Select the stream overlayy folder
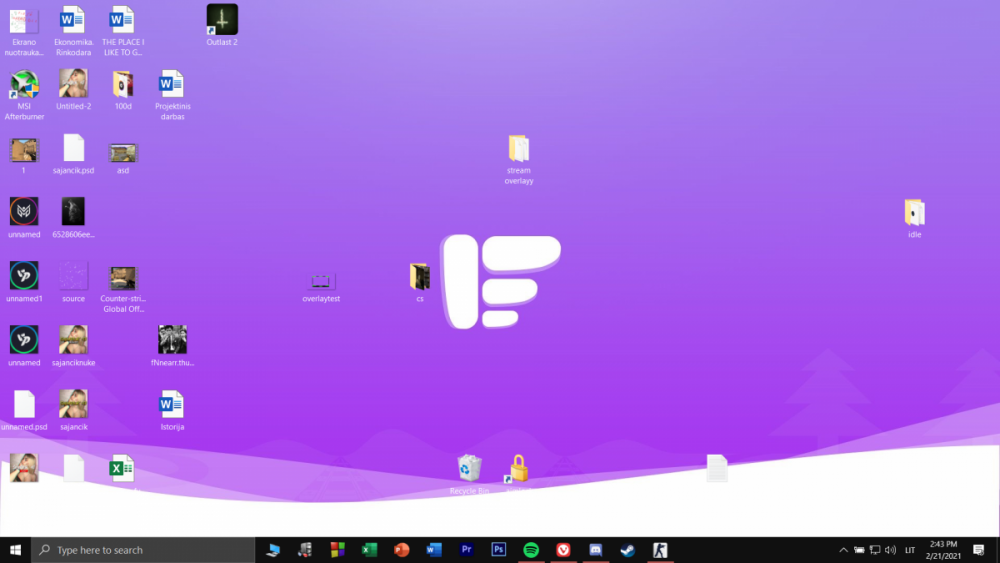The width and height of the screenshot is (1000, 563). [518, 150]
